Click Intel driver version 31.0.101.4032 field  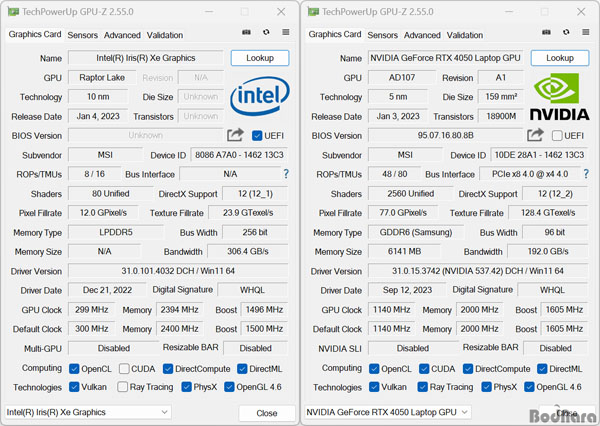[x=178, y=271]
